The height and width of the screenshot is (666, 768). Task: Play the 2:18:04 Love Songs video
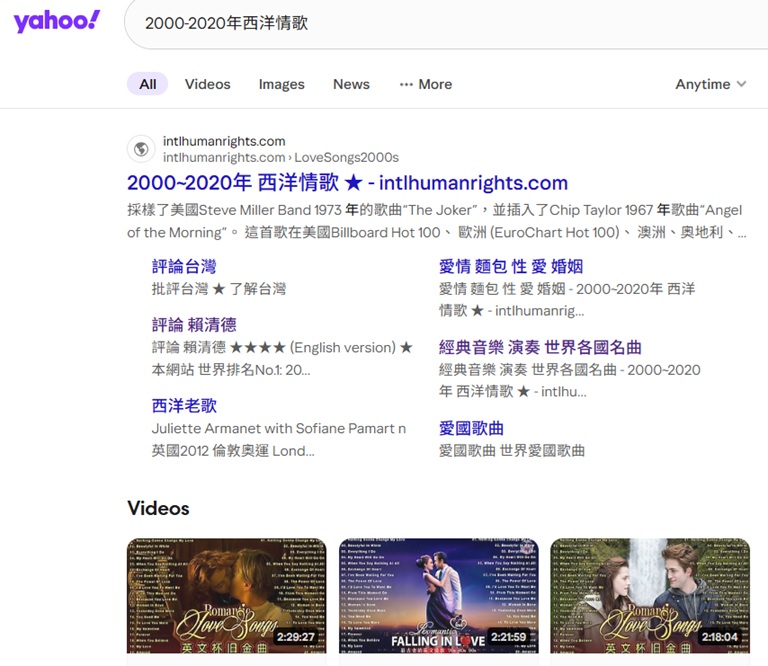(650, 596)
